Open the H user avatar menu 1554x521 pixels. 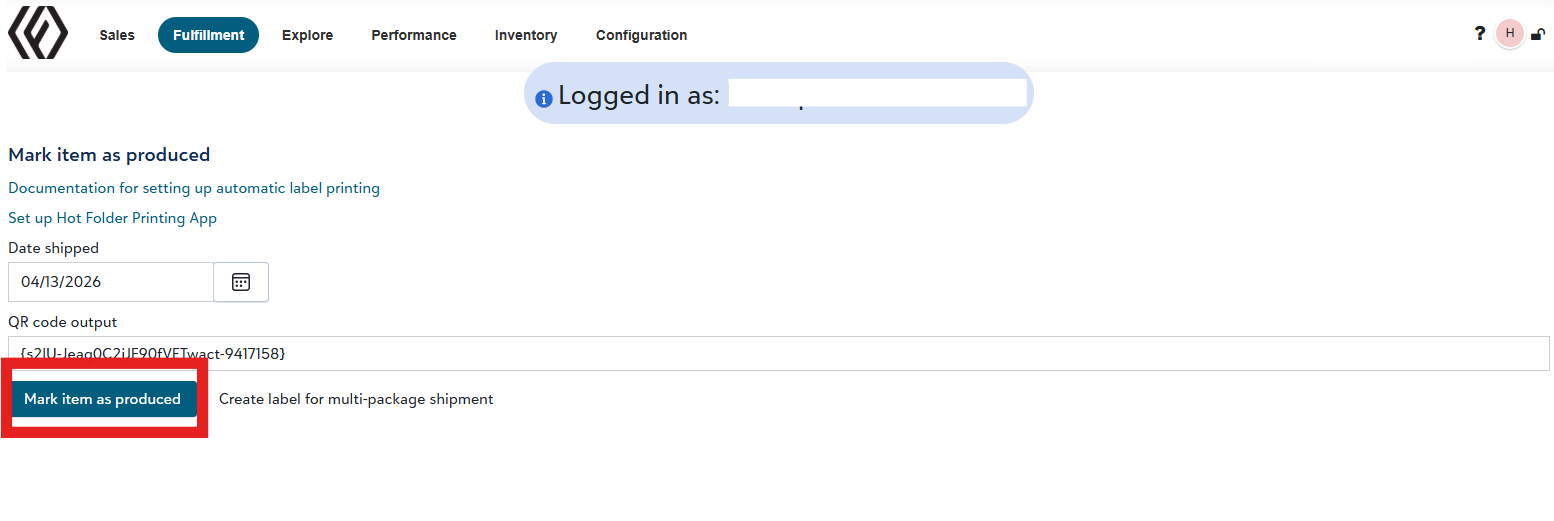pyautogui.click(x=1510, y=33)
